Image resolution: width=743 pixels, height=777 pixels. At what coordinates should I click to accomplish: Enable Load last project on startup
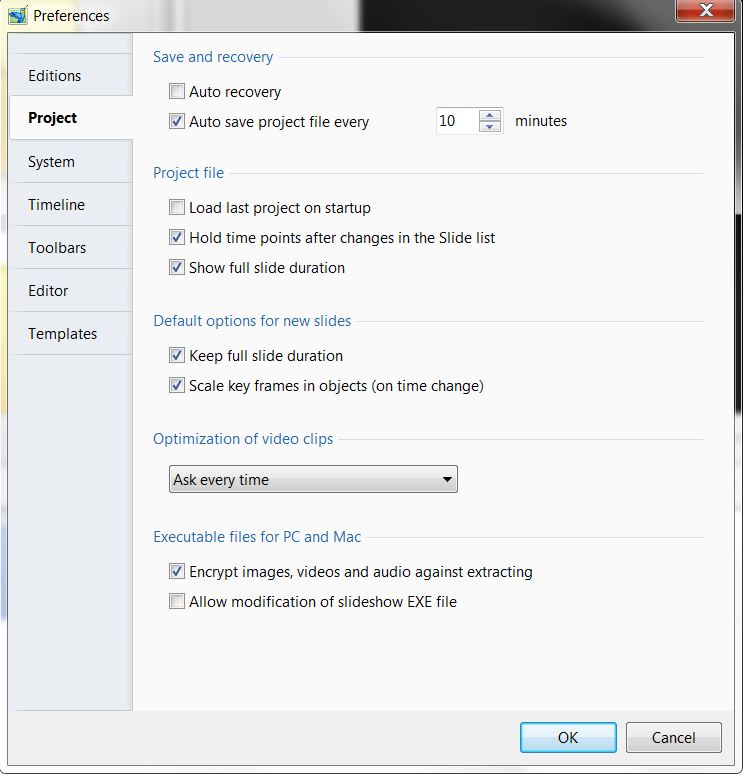(x=177, y=208)
